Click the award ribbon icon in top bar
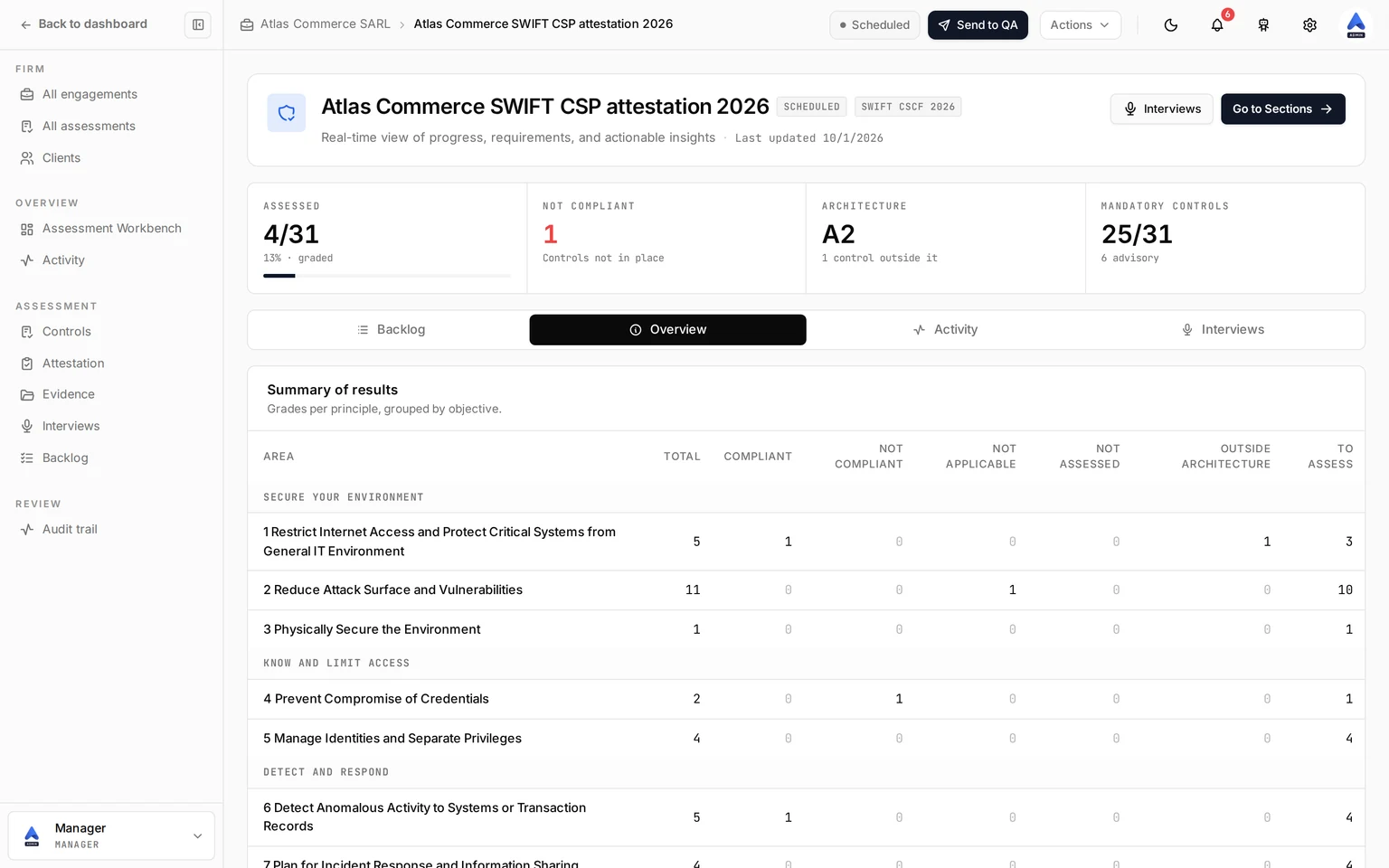 (x=1263, y=25)
